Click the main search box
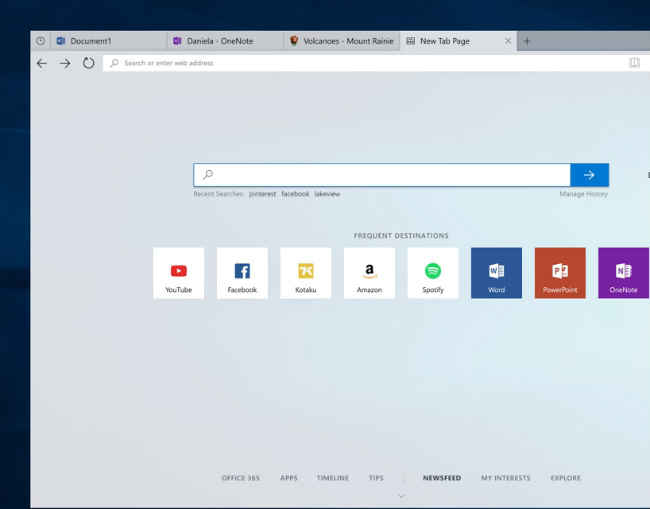Viewport: 650px width, 509px height. 382,175
